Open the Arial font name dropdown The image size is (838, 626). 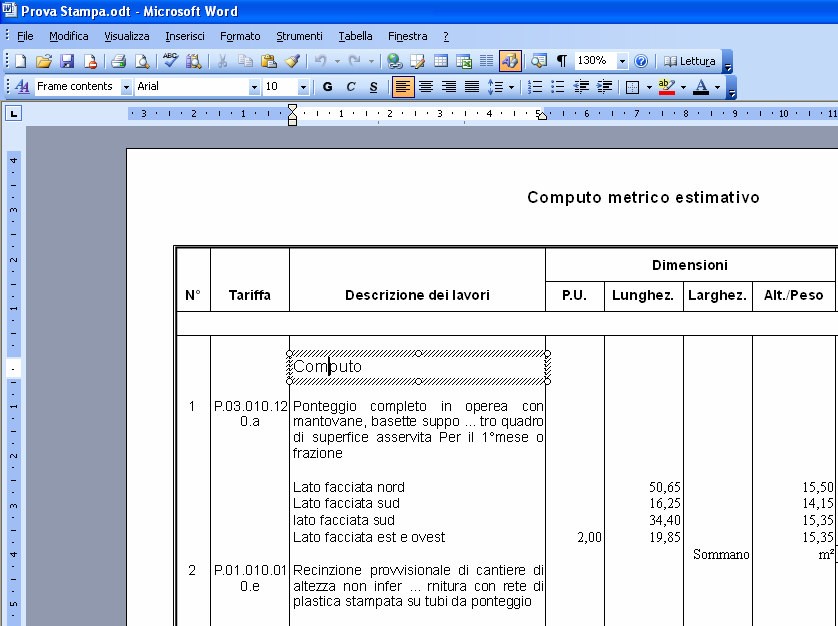pos(254,87)
